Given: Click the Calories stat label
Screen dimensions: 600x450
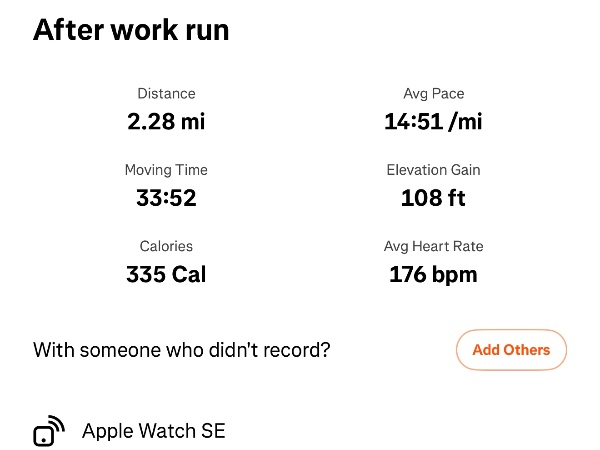Looking at the screenshot, I should 166,246.
